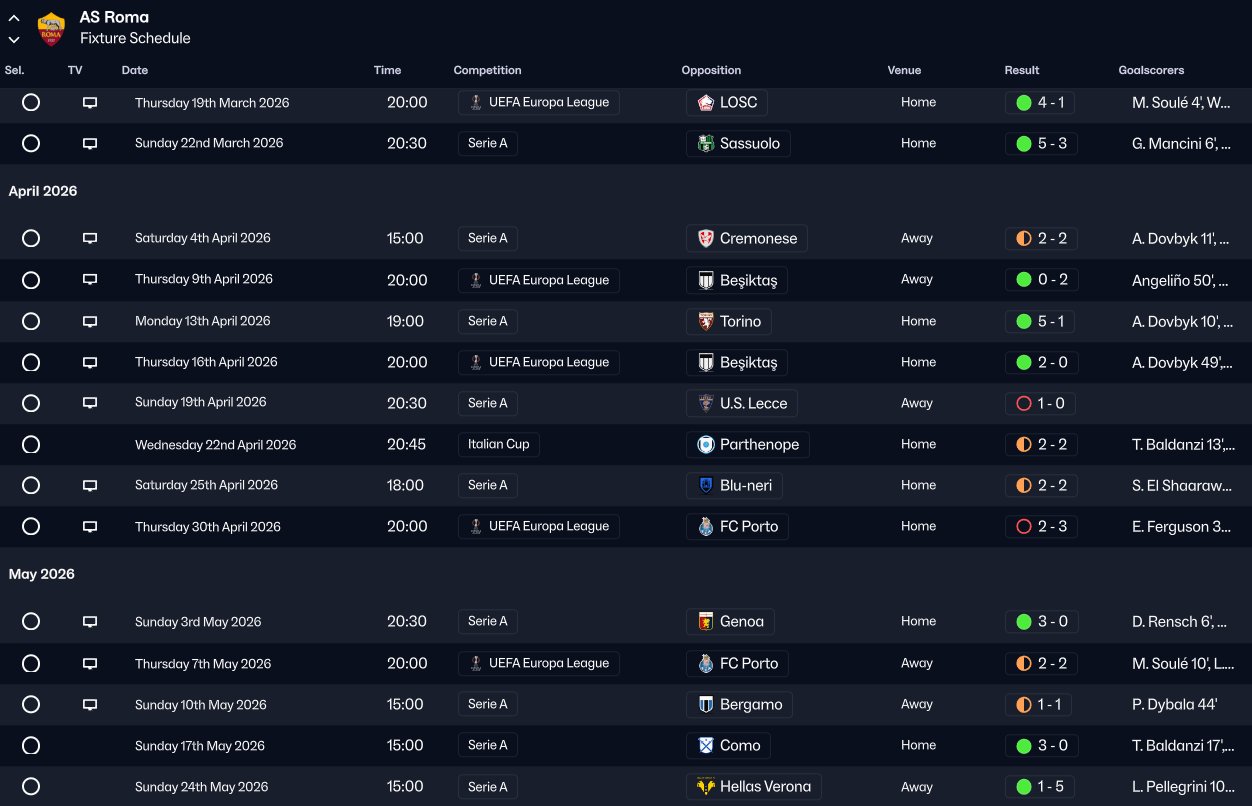
Task: Click goalscorer text P. Dybala 44'
Action: click(x=1174, y=704)
